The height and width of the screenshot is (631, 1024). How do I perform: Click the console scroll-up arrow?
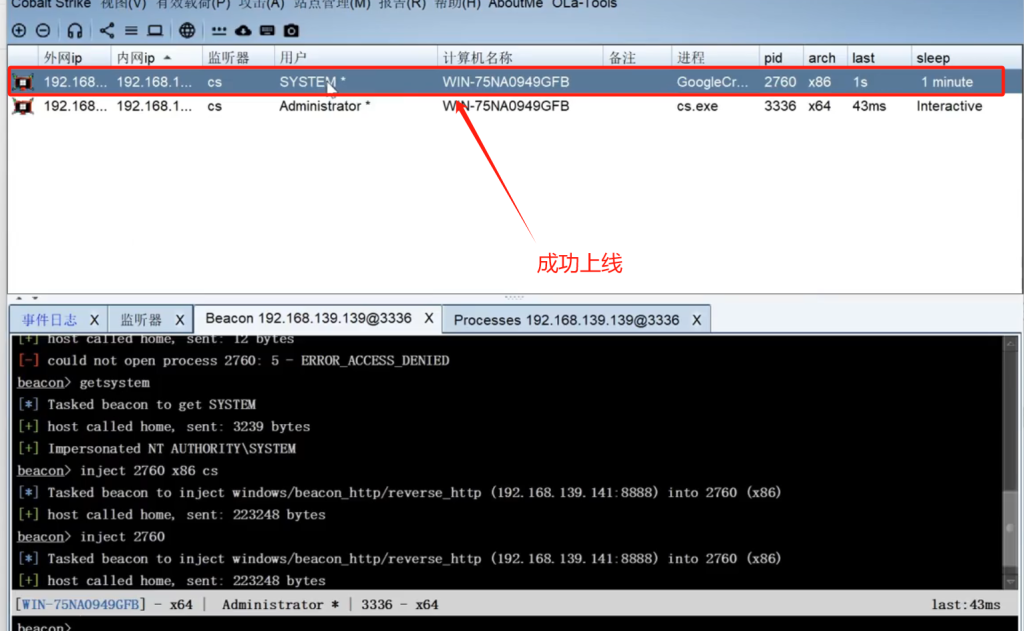pyautogui.click(x=1010, y=343)
